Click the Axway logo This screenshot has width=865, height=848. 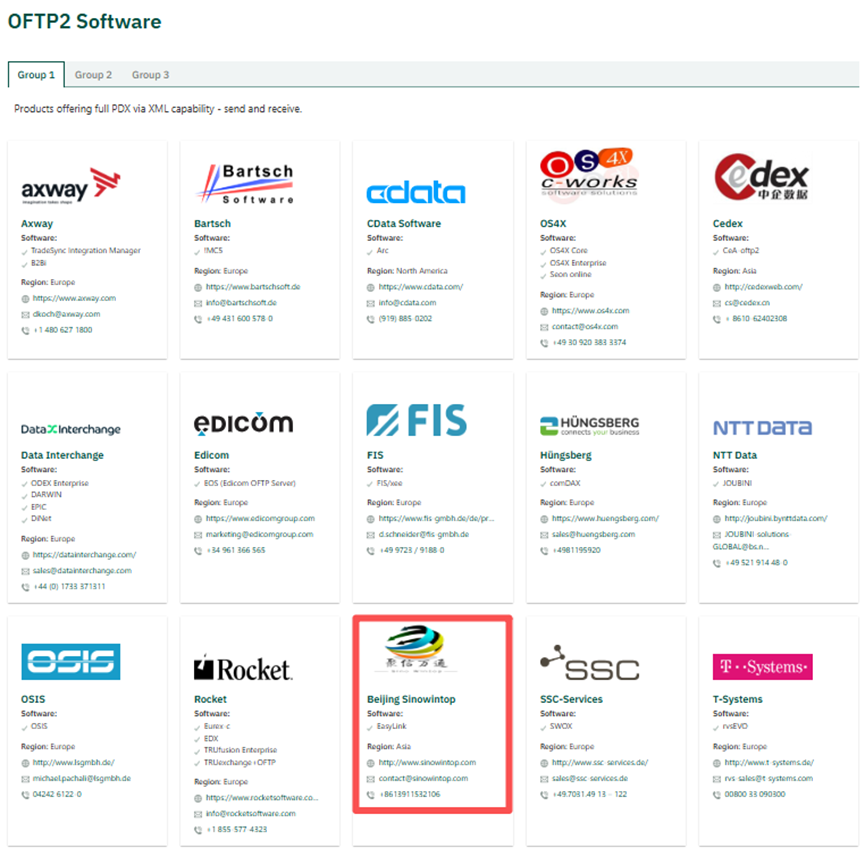pos(71,186)
